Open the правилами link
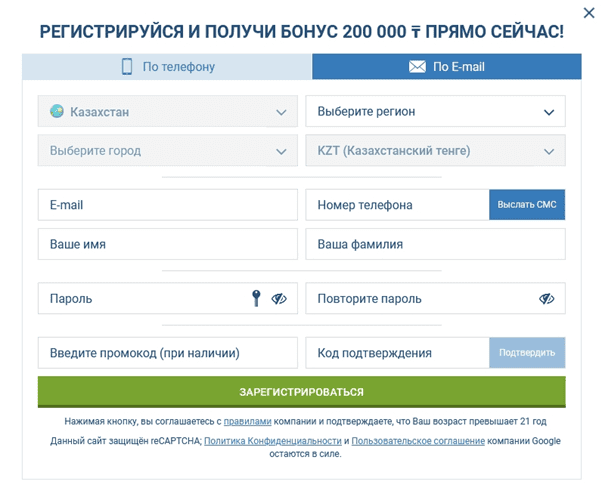Viewport: 602px width, 500px height. tap(247, 422)
